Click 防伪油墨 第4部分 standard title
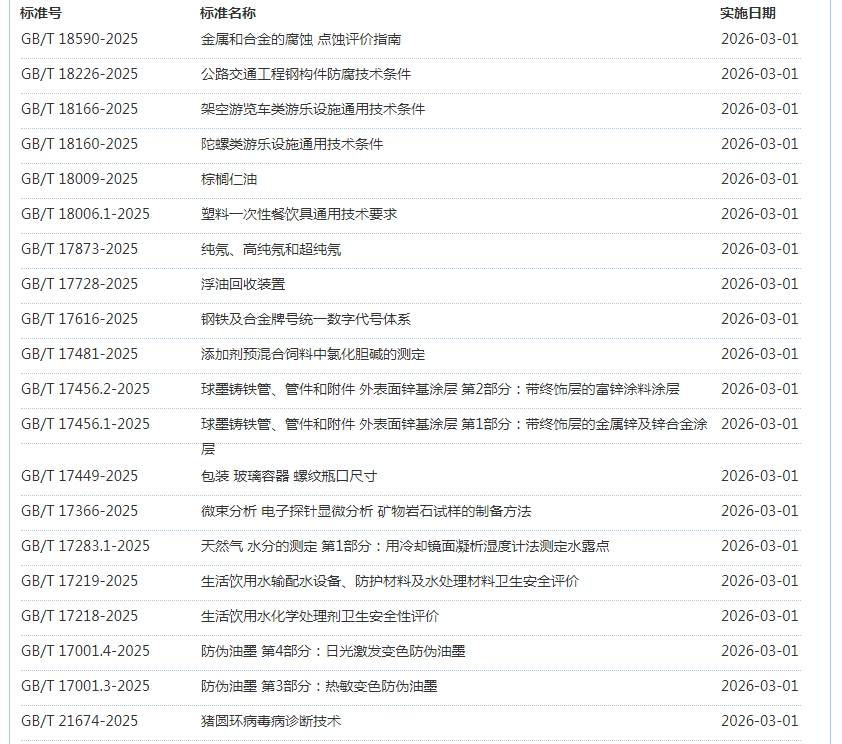Image resolution: width=842 pixels, height=744 pixels. [332, 651]
